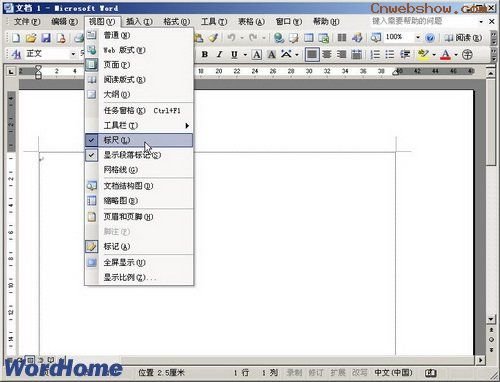This screenshot has height=382, width=500.
Task: Uncheck 标尺 ruler in View menu
Action: click(139, 140)
